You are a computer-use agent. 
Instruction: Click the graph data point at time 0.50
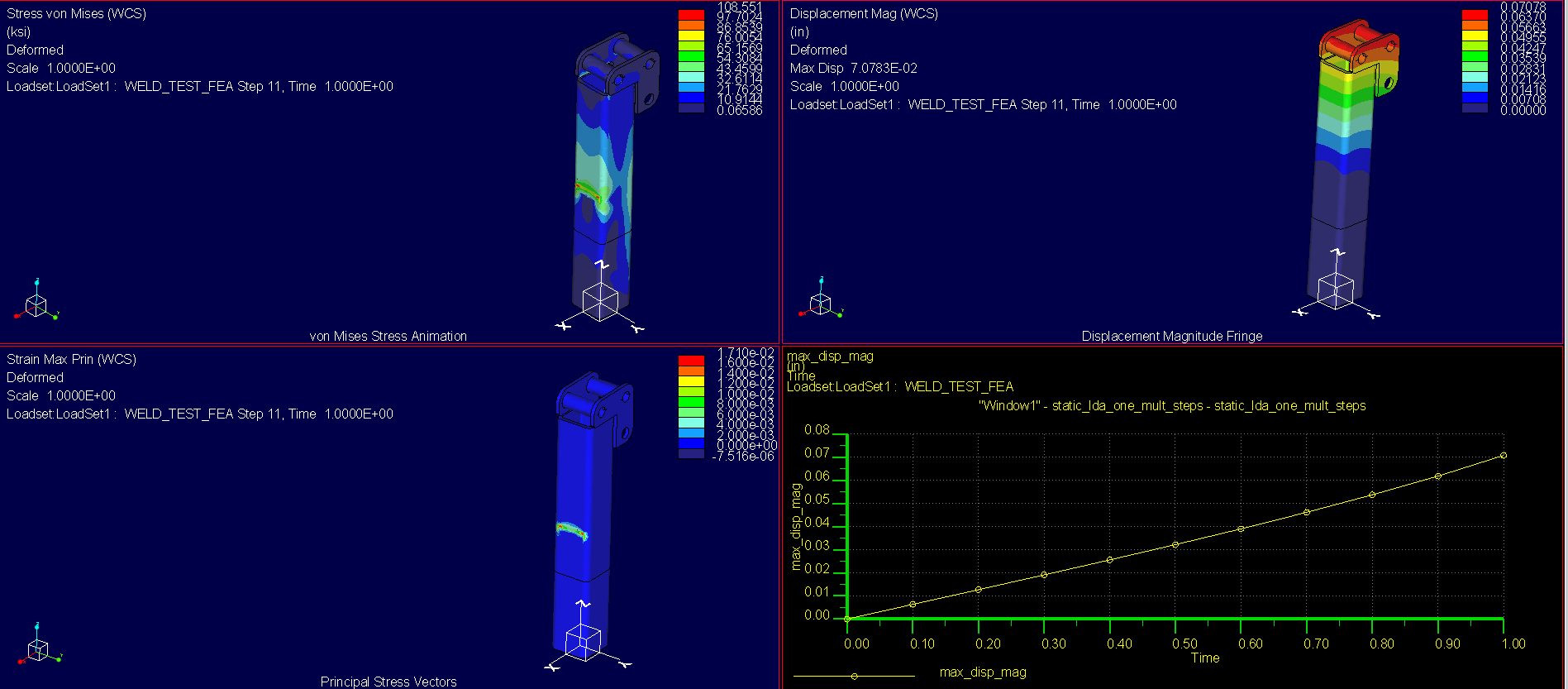pos(1175,545)
